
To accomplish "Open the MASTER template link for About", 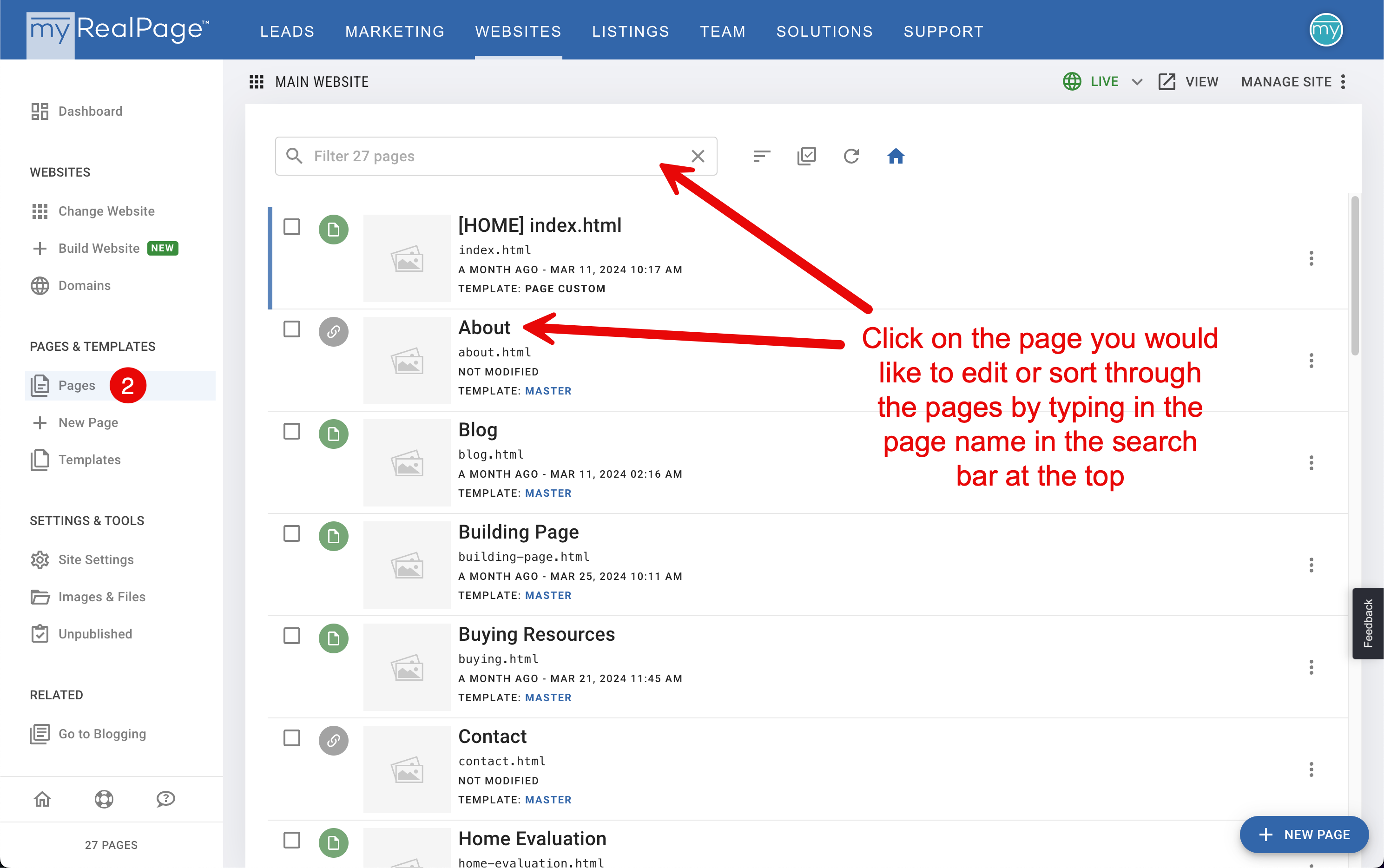I will pyautogui.click(x=548, y=391).
